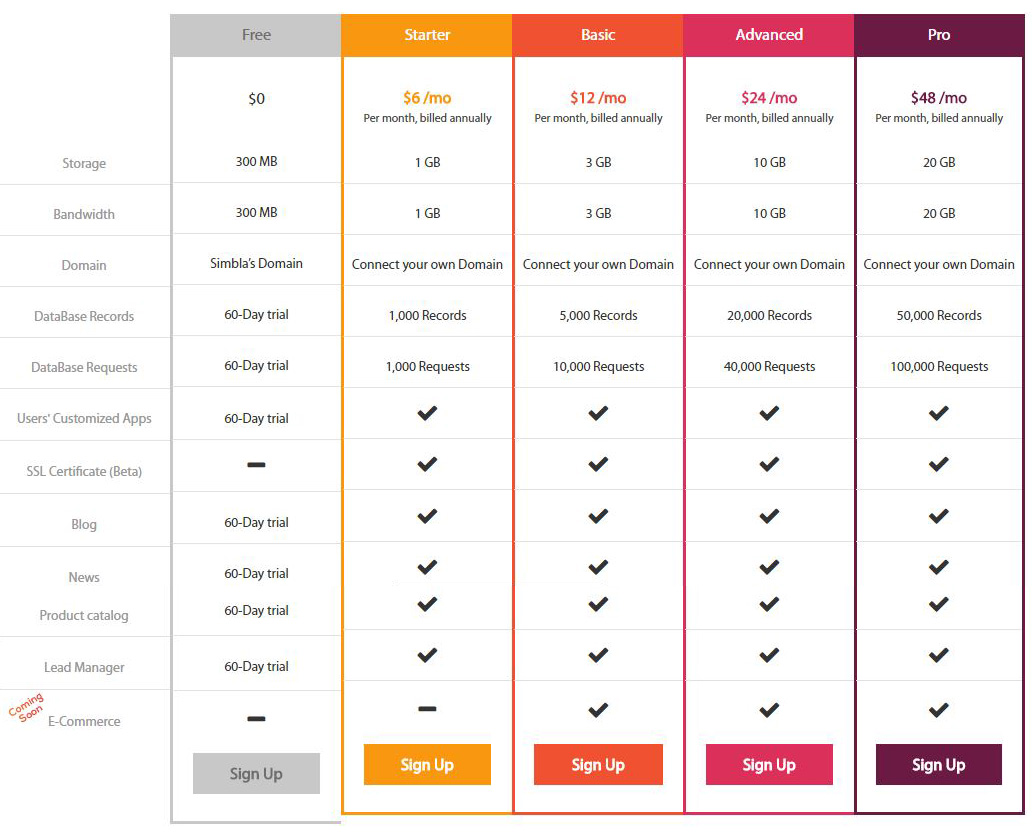Click the Coming Soon badge beside E-Commerce
The image size is (1032, 838).
tap(26, 707)
